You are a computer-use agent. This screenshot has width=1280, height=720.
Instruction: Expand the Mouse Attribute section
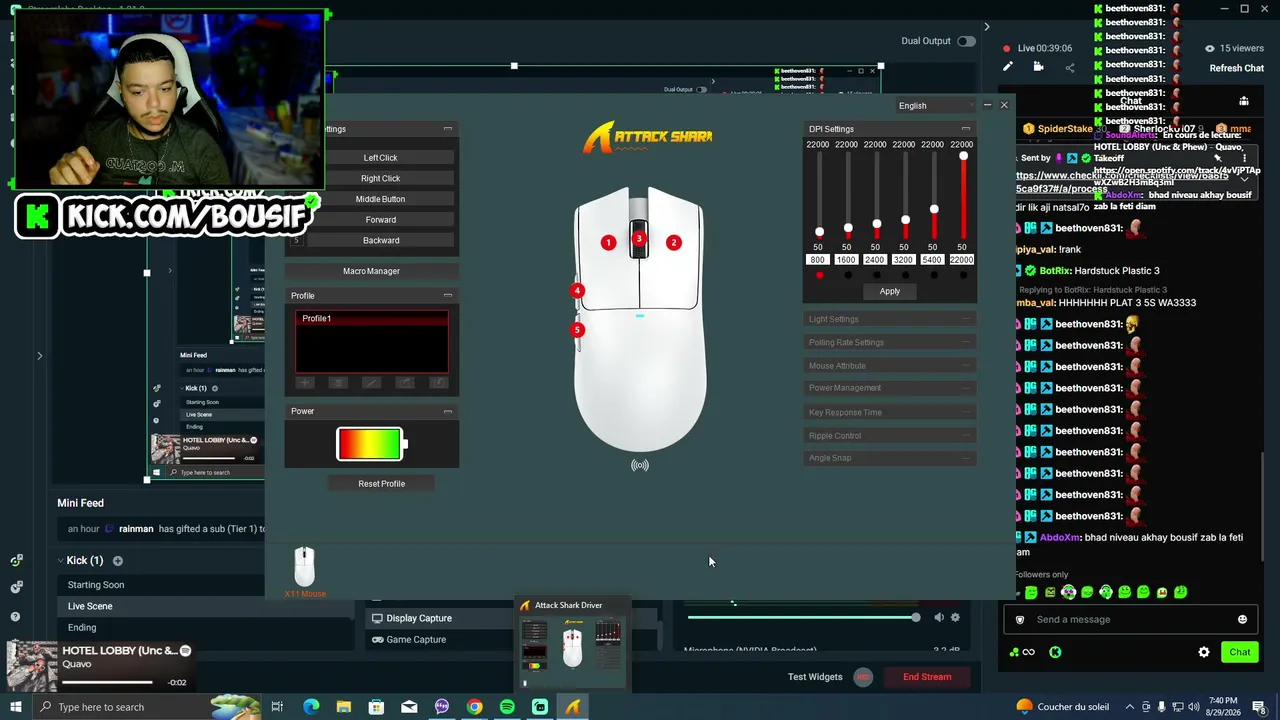(890, 366)
